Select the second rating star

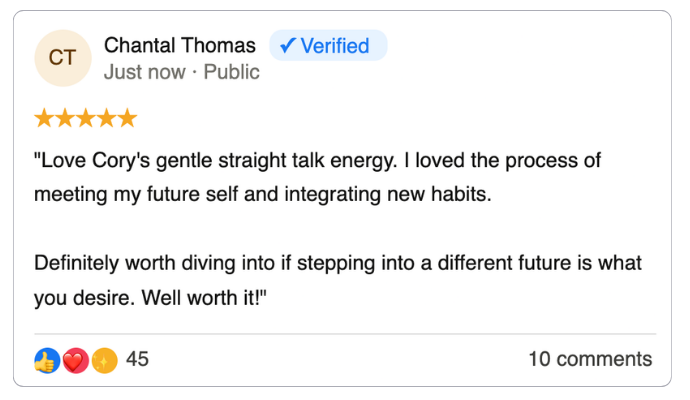(65, 119)
